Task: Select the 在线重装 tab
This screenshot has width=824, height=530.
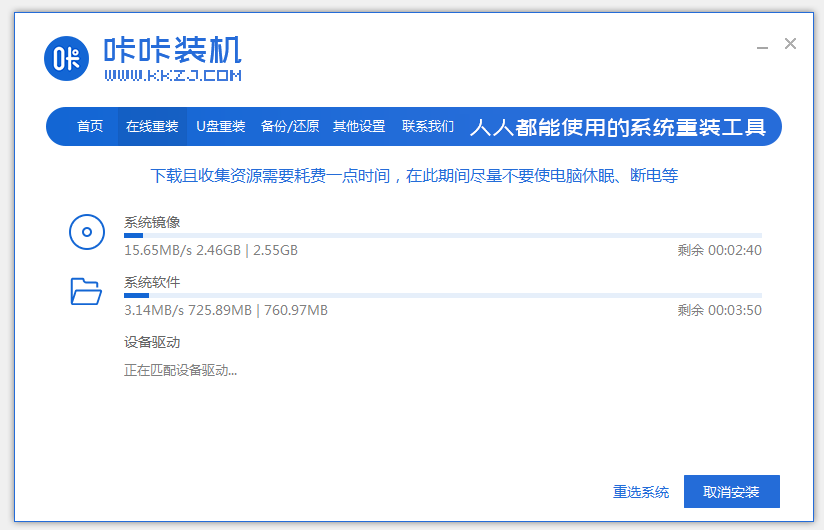Action: pyautogui.click(x=152, y=127)
